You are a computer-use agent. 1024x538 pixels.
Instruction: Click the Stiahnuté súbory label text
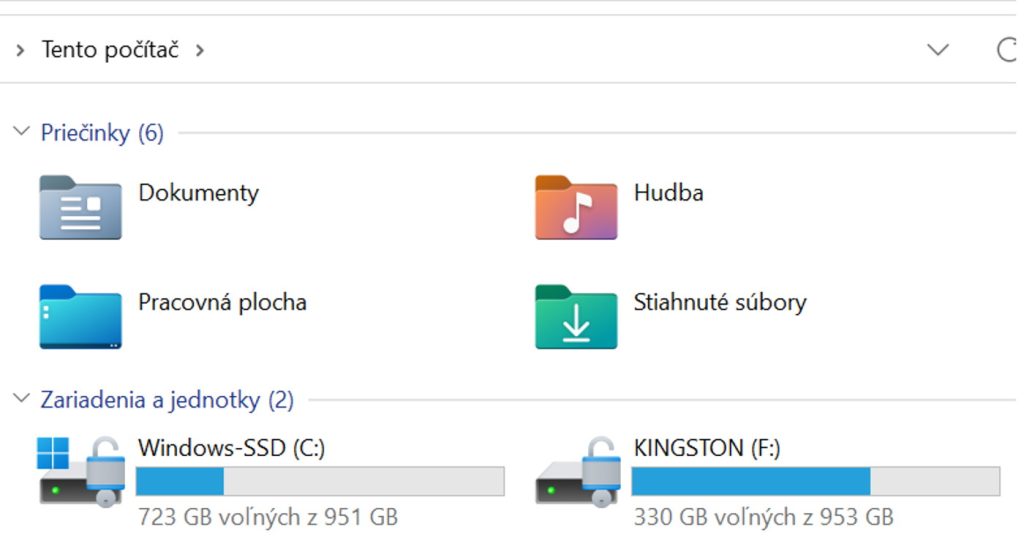[720, 302]
